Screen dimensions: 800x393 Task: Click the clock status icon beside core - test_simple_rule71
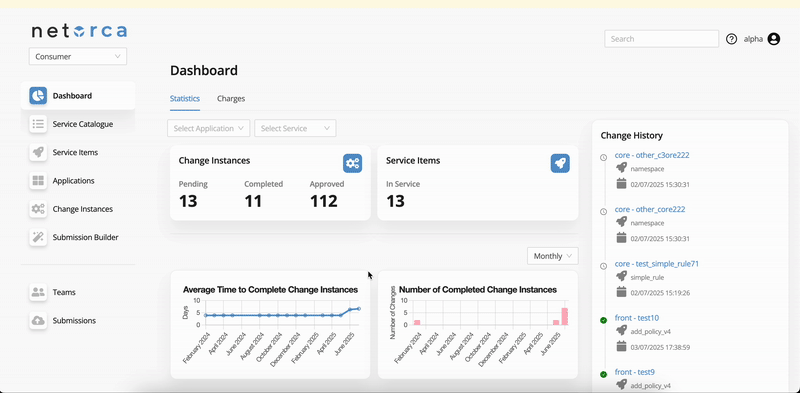click(x=604, y=266)
